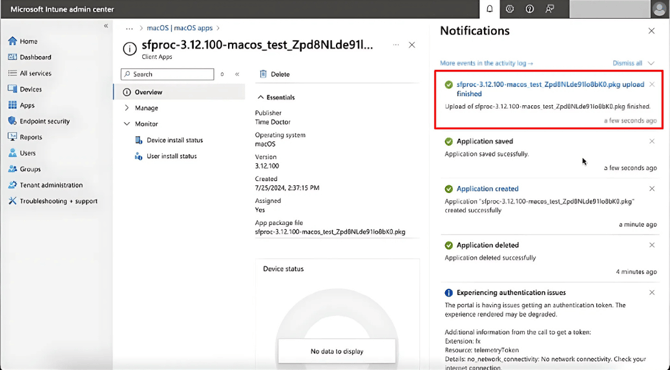This screenshot has height=370, width=670.
Task: Collapse the resource menu with double chevron
Action: [237, 74]
